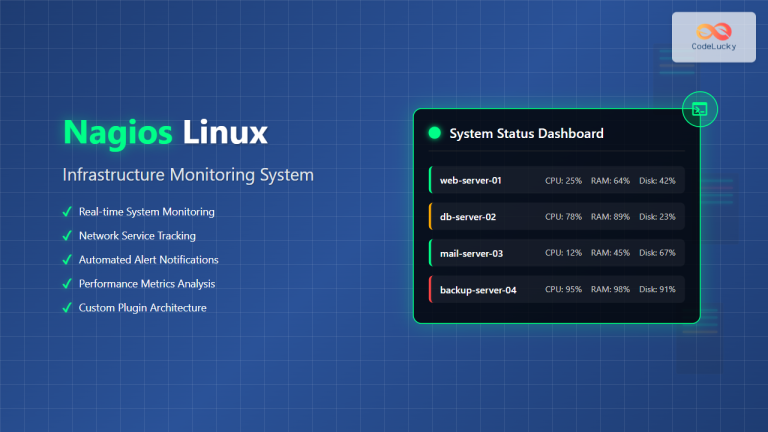This screenshot has height=432, width=768.
Task: Click the checkmark next to Performance Metrics Analysis
Action: point(67,284)
